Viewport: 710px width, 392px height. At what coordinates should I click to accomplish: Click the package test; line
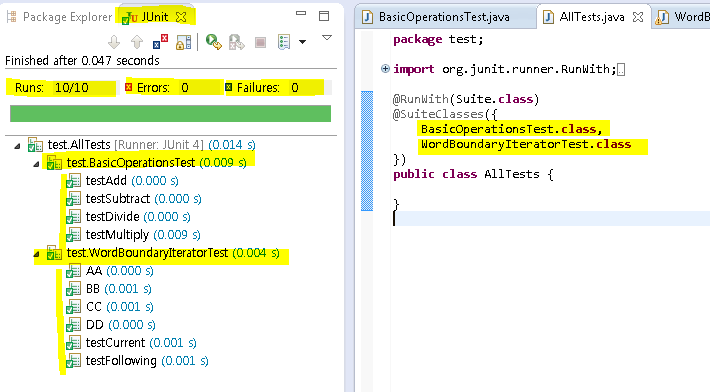pyautogui.click(x=438, y=39)
